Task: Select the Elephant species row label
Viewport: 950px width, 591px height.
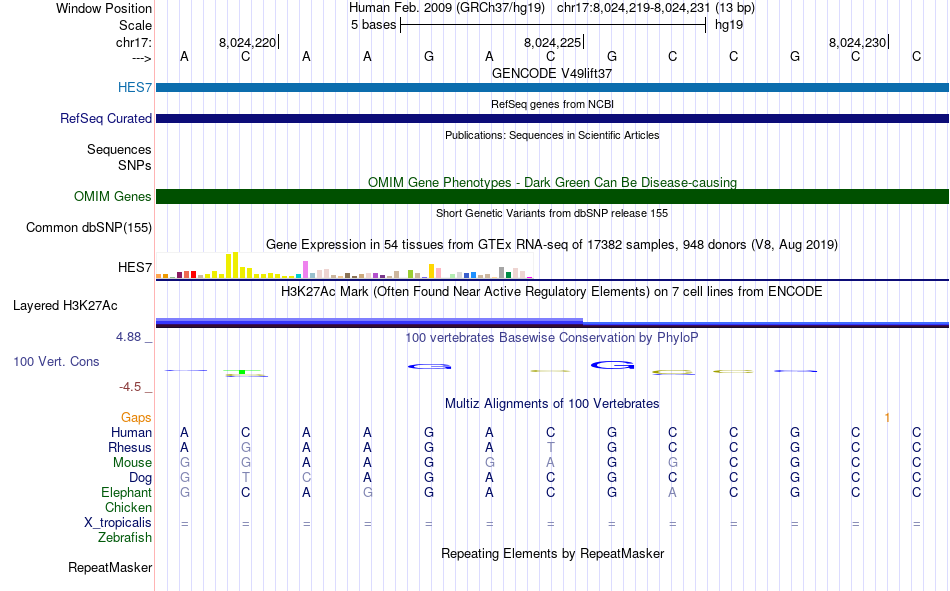Action: pos(126,492)
